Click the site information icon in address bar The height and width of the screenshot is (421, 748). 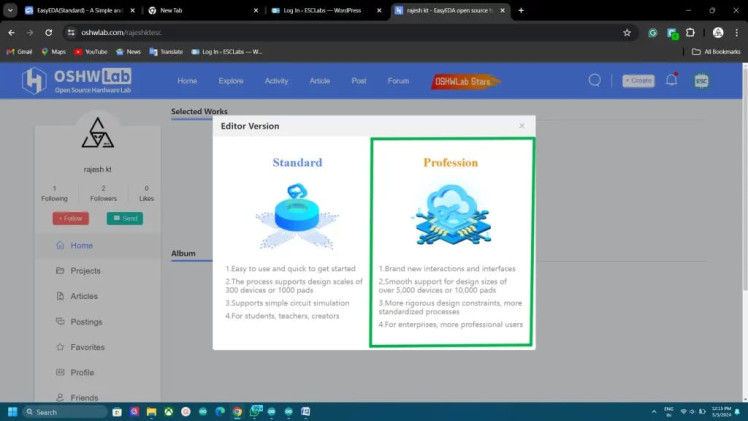click(x=71, y=32)
